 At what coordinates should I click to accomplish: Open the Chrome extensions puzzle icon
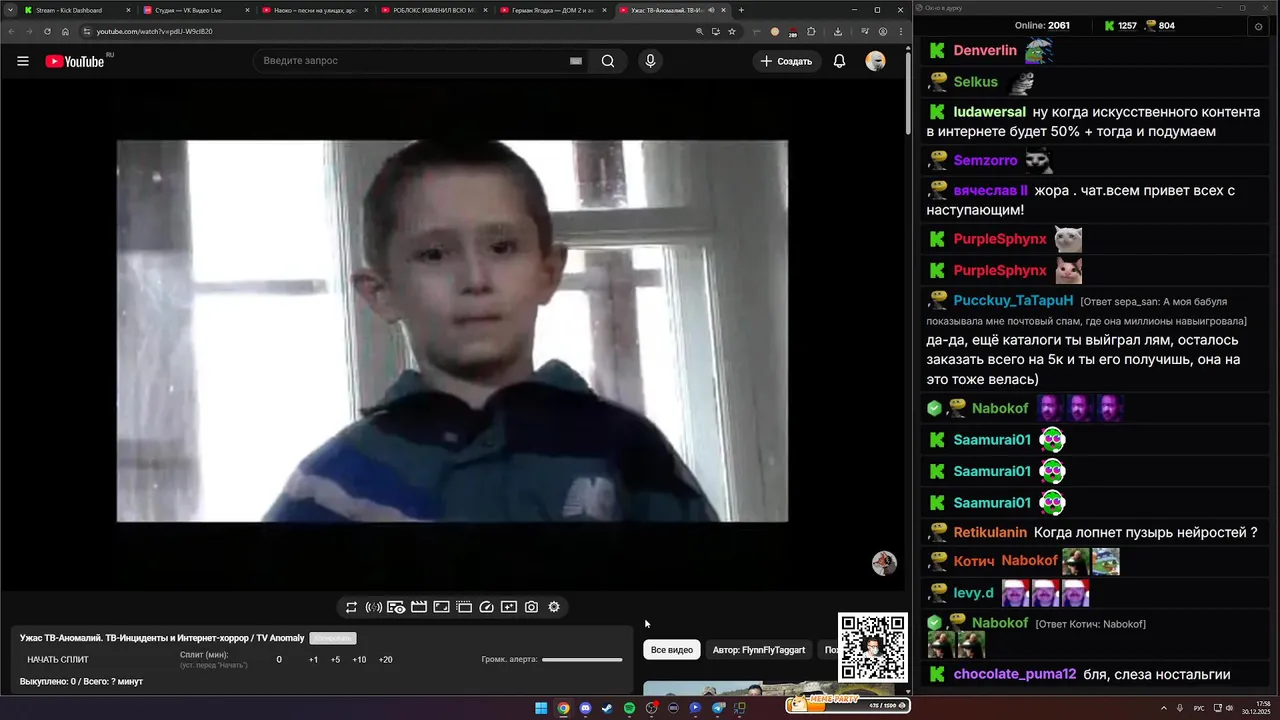[811, 31]
